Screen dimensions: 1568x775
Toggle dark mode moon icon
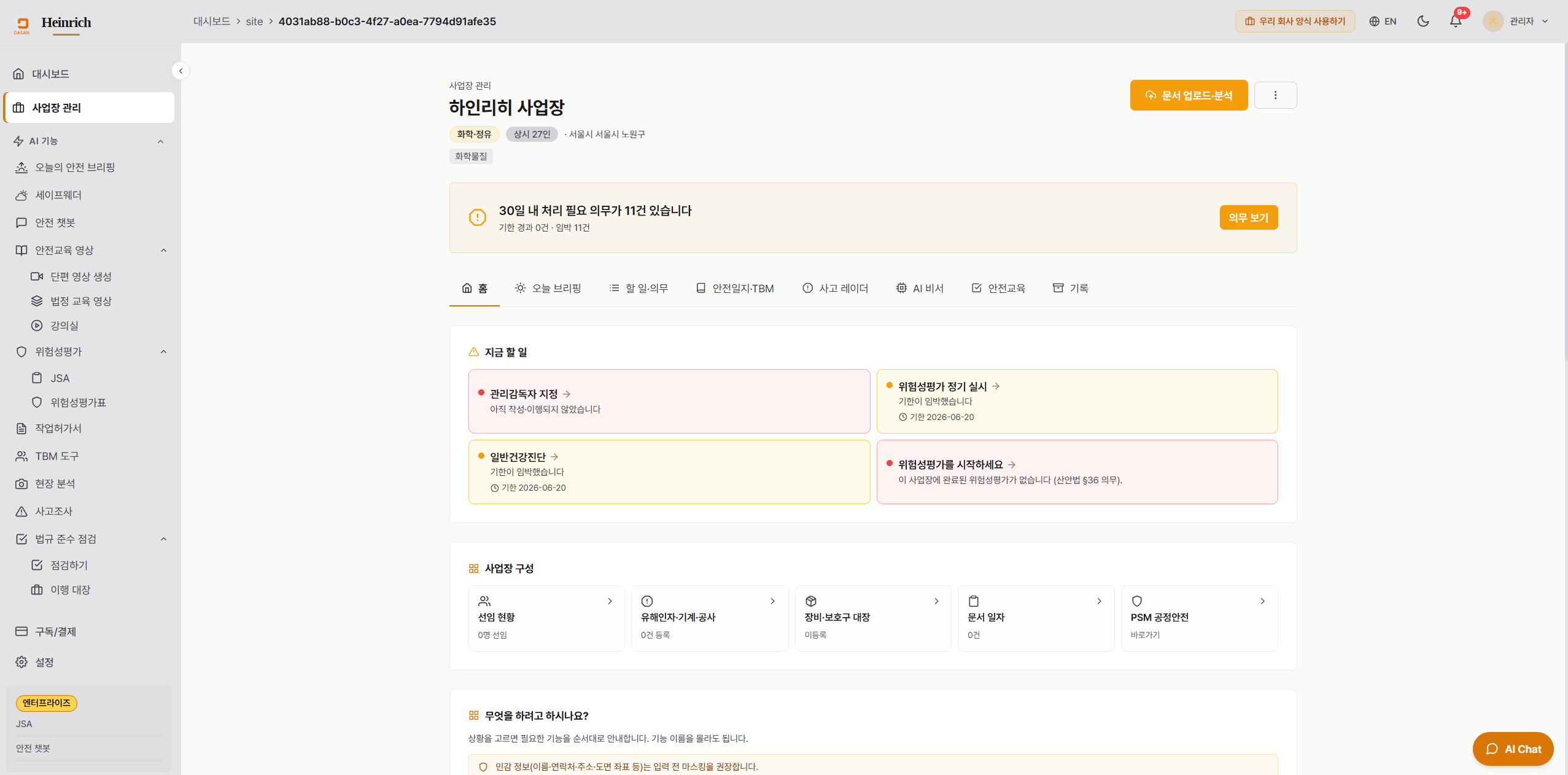click(x=1423, y=21)
